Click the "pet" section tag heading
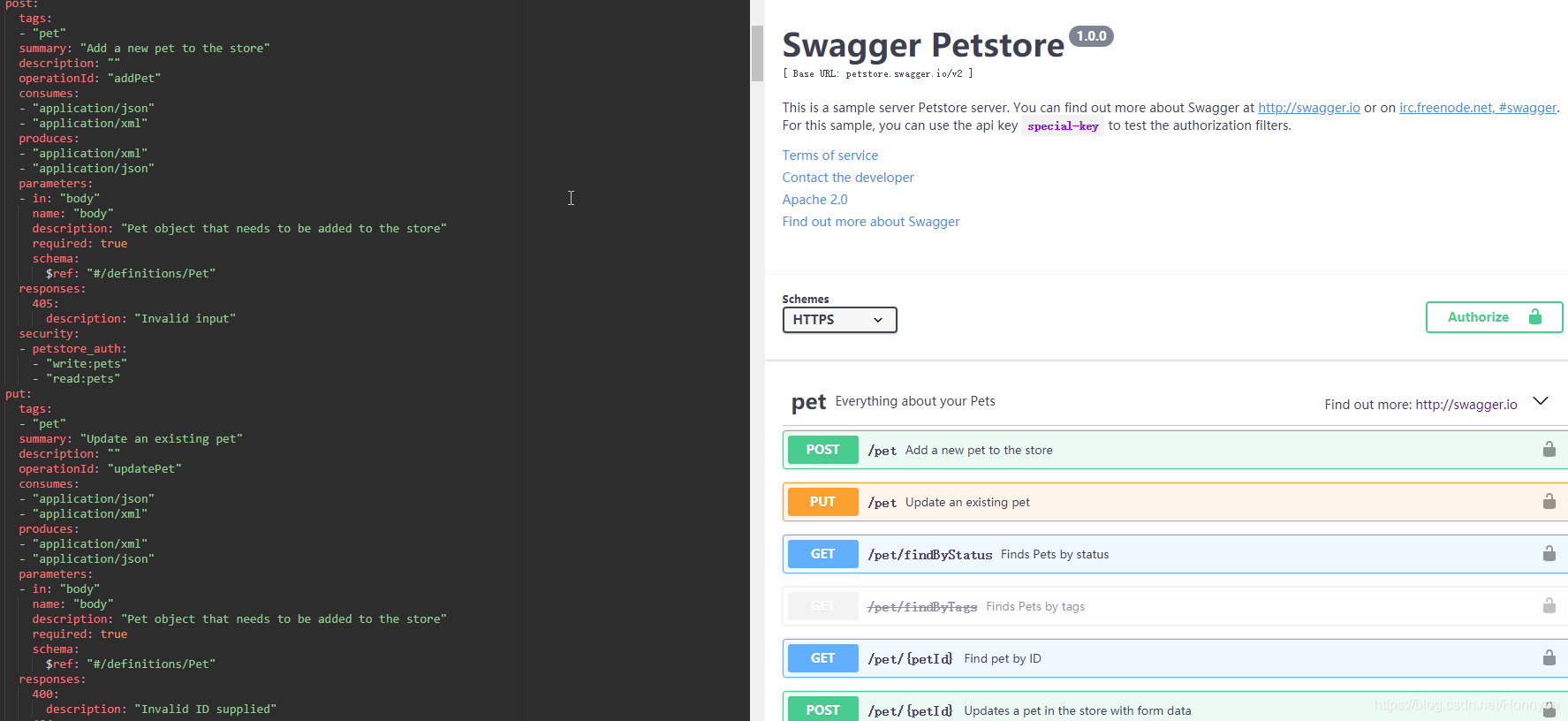 808,403
